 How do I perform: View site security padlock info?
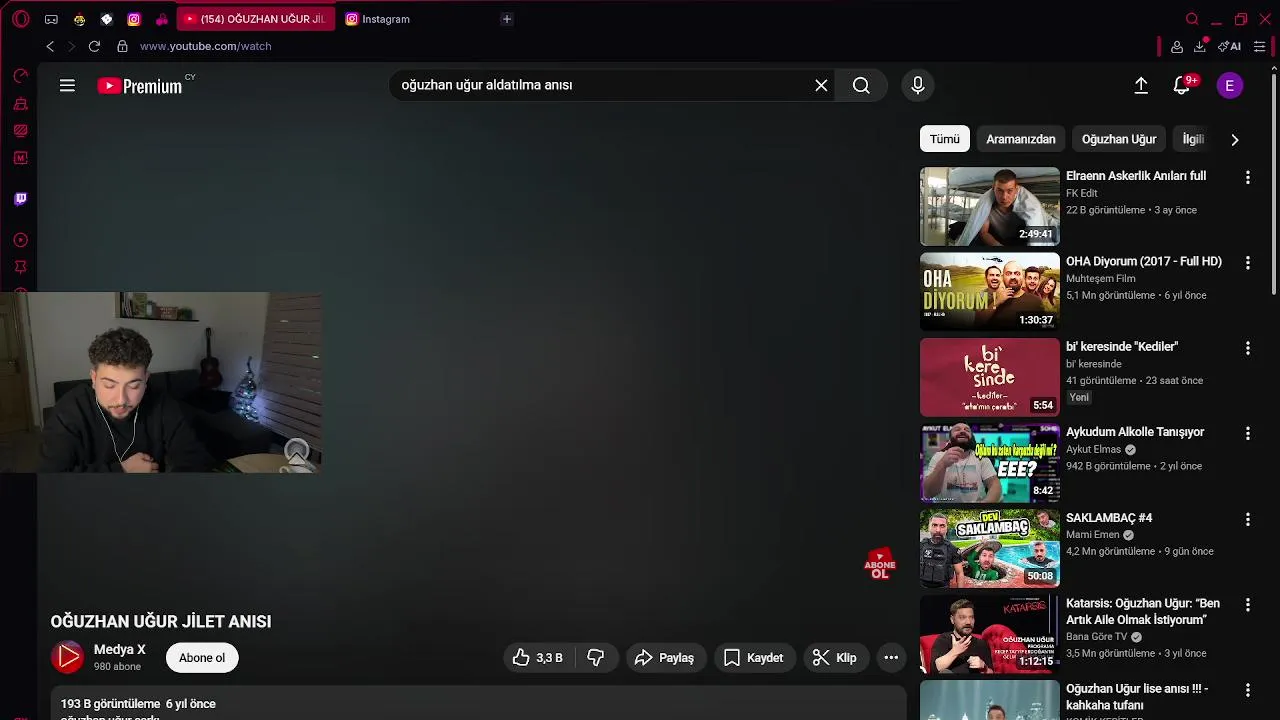[122, 46]
